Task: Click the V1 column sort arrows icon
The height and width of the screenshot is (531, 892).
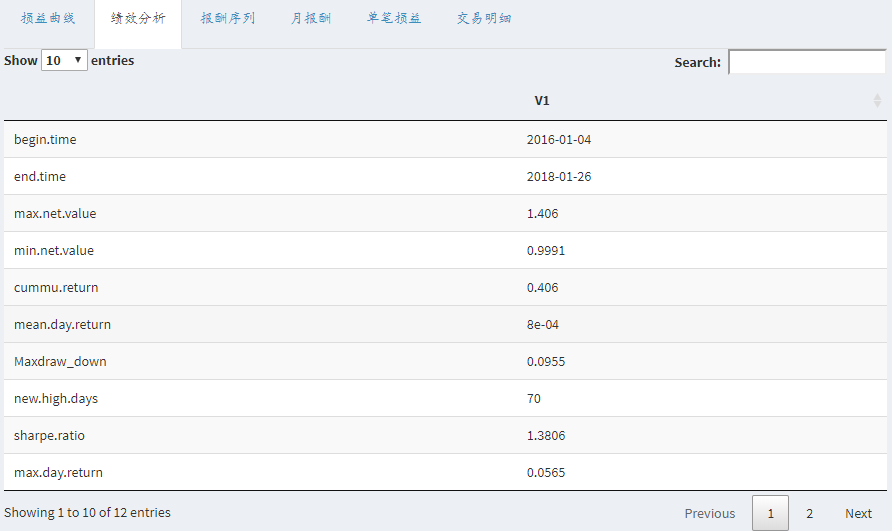Action: pyautogui.click(x=877, y=101)
